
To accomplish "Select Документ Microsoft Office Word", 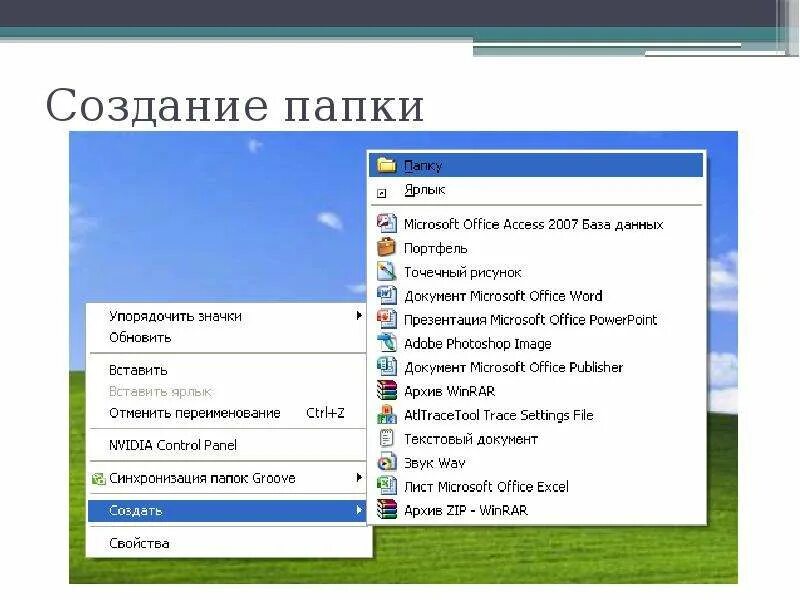I will point(536,296).
